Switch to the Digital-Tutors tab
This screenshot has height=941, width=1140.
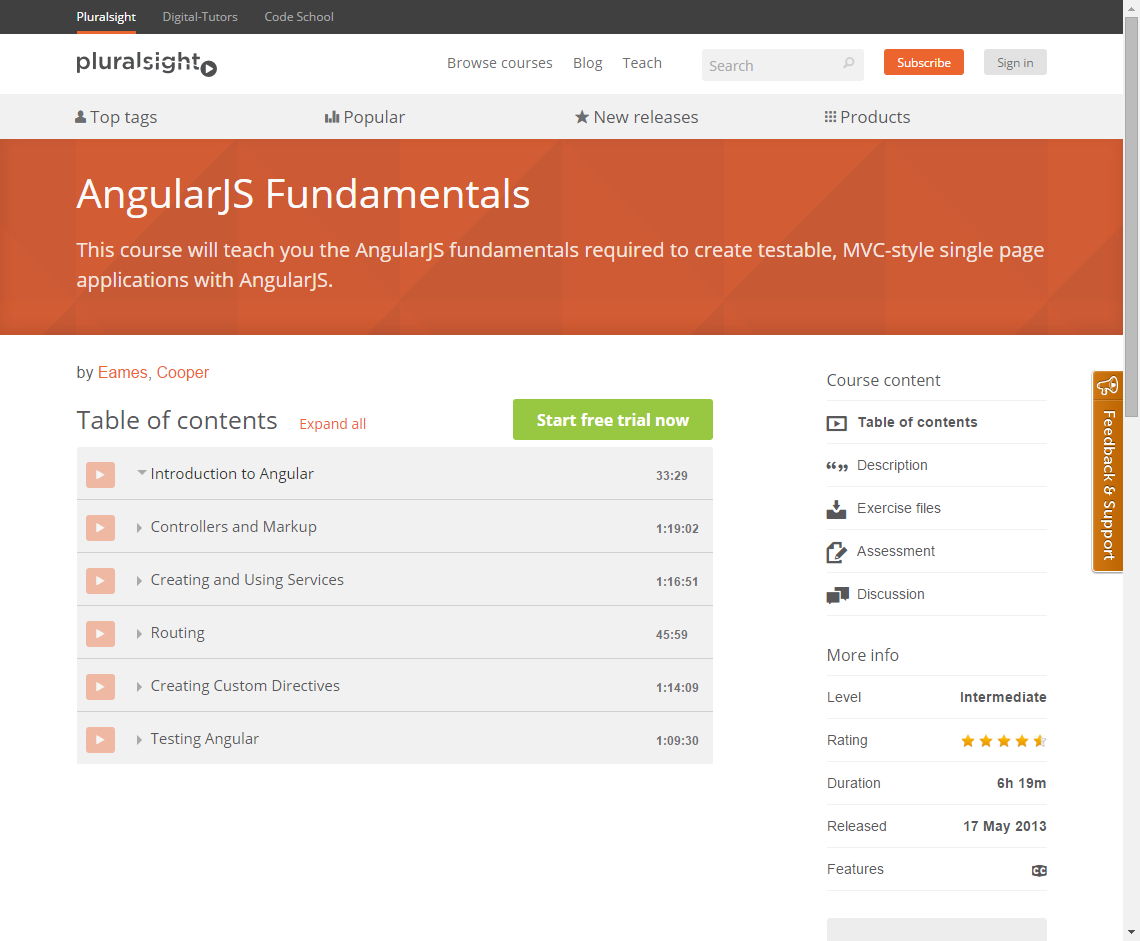[x=200, y=17]
